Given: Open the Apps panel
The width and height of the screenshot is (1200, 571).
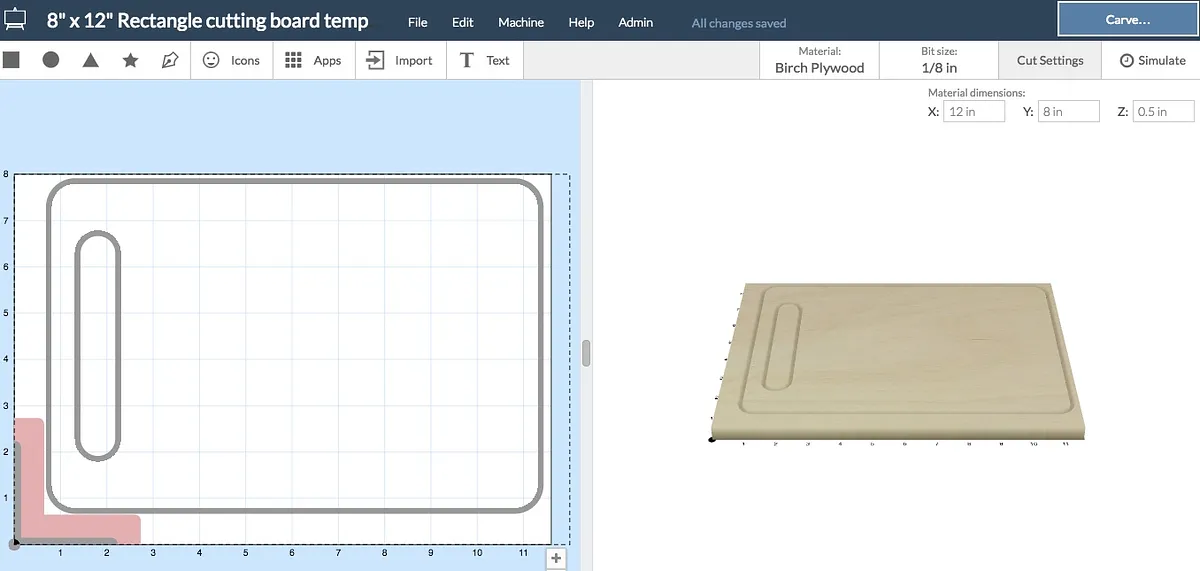Looking at the screenshot, I should pos(313,60).
